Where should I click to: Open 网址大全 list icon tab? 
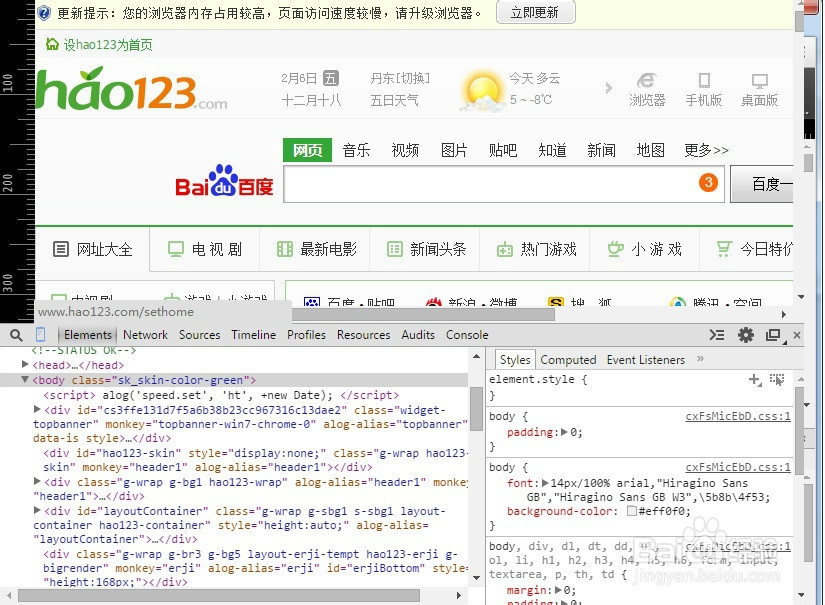point(93,249)
